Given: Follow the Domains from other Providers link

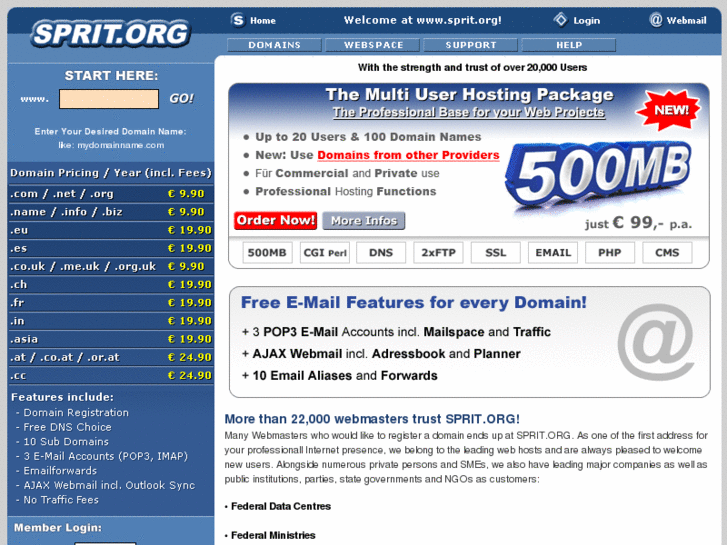Looking at the screenshot, I should point(408,155).
